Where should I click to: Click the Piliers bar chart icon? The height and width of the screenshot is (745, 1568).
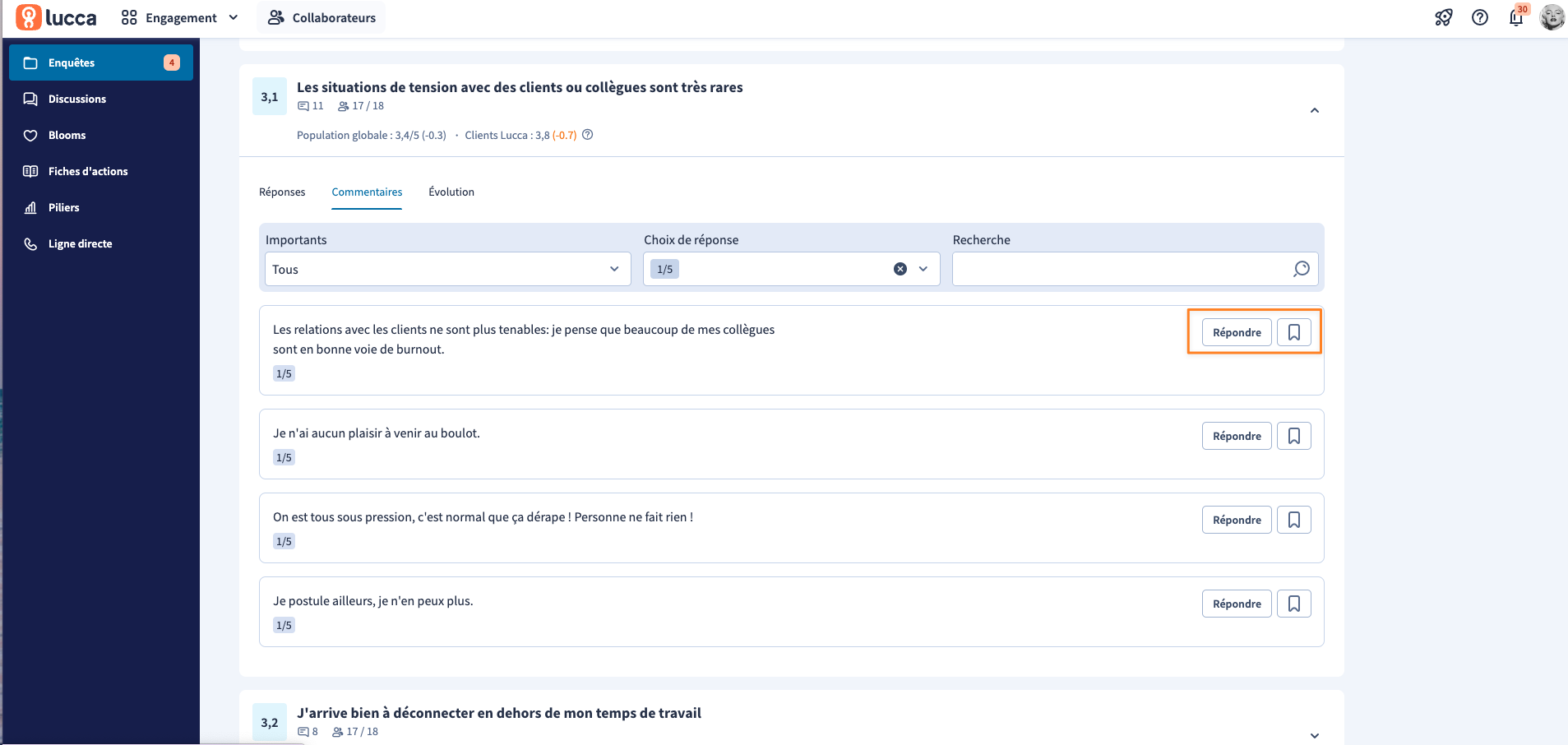tap(30, 207)
